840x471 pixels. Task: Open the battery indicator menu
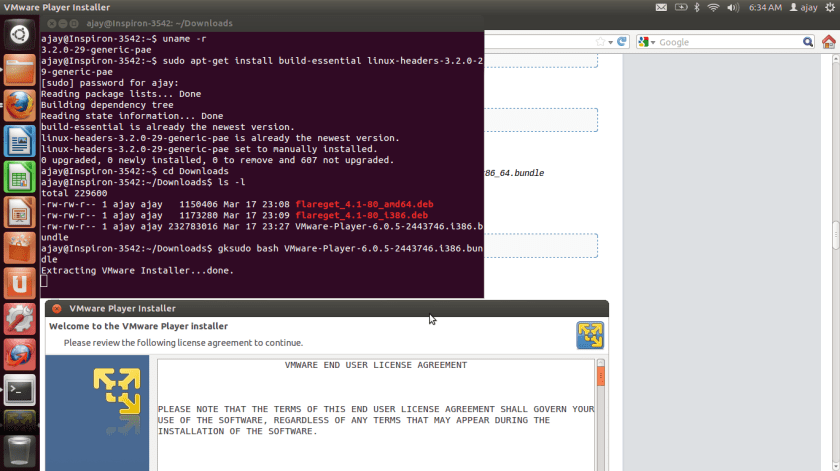681,8
